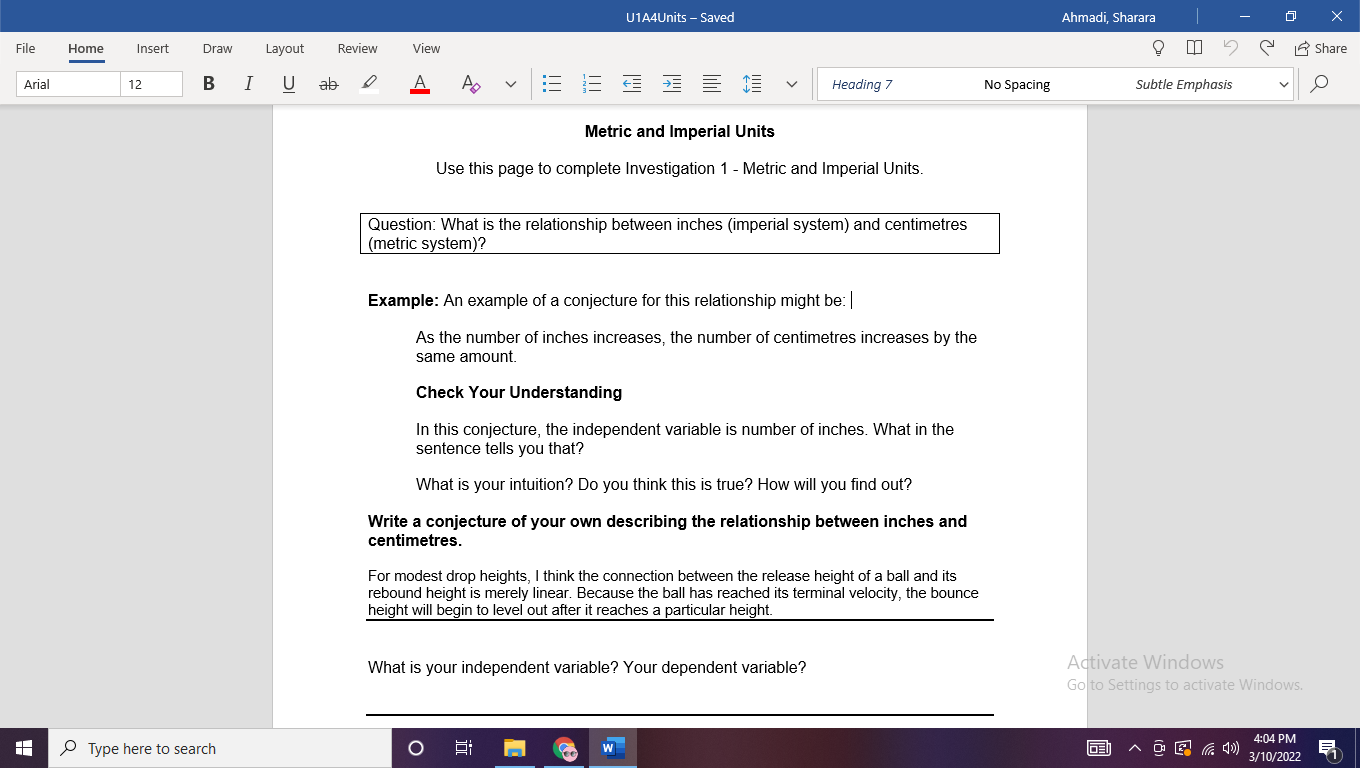
Task: Toggle italic formatting
Action: tap(248, 84)
